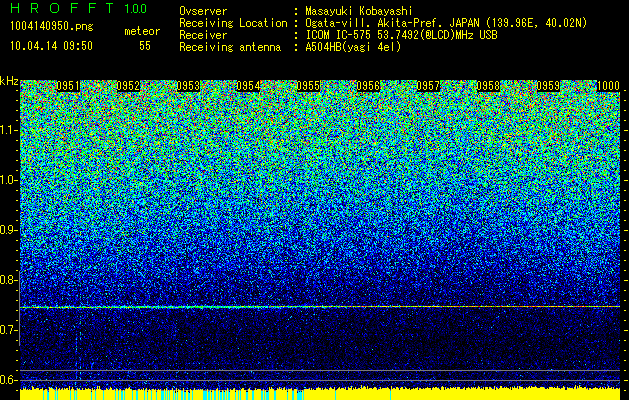Click the 0959 time marker

[x=548, y=86]
